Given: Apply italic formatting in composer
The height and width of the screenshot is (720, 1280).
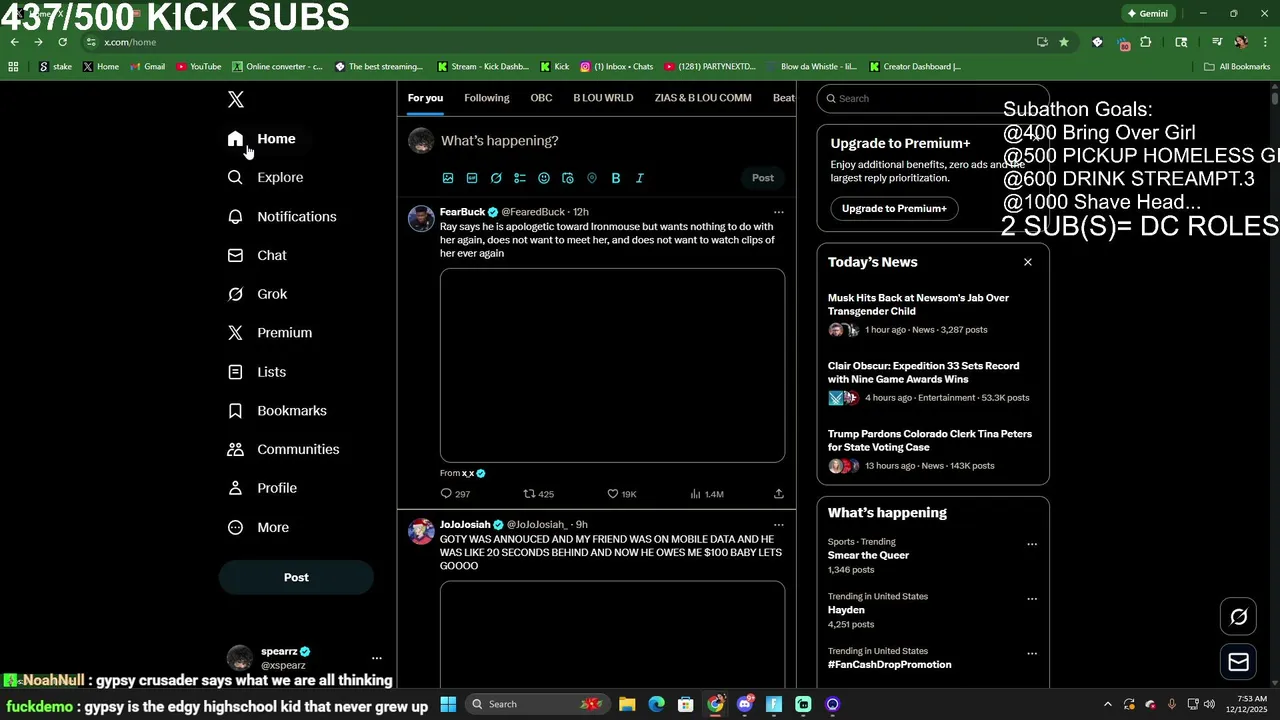Looking at the screenshot, I should (x=640, y=178).
